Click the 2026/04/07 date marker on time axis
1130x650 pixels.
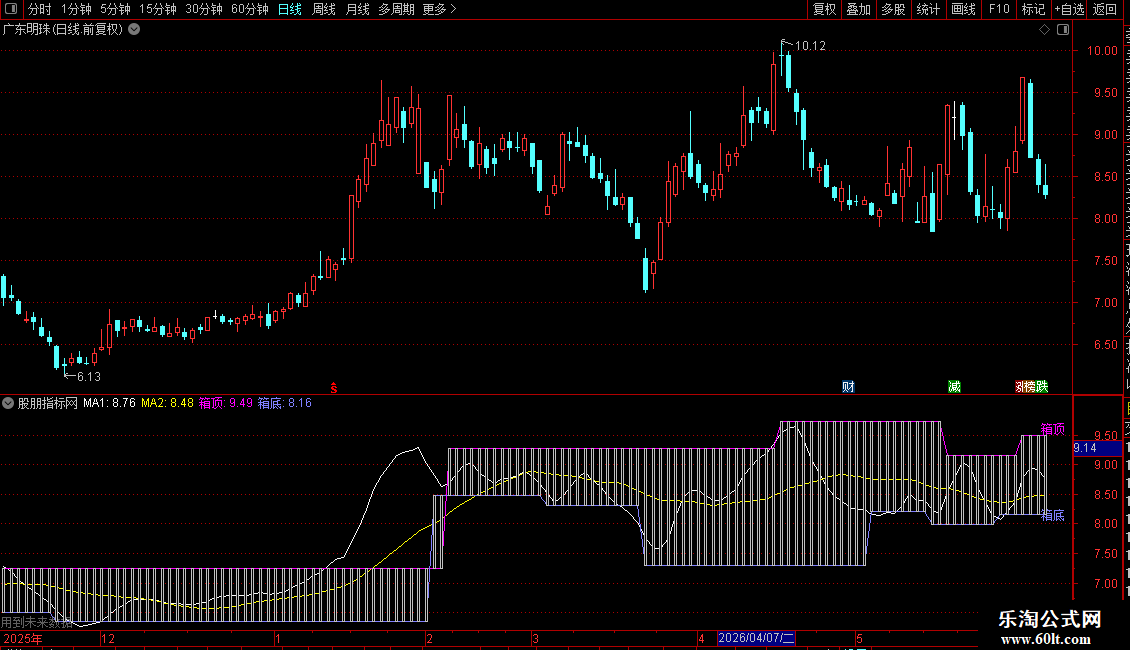(x=756, y=638)
